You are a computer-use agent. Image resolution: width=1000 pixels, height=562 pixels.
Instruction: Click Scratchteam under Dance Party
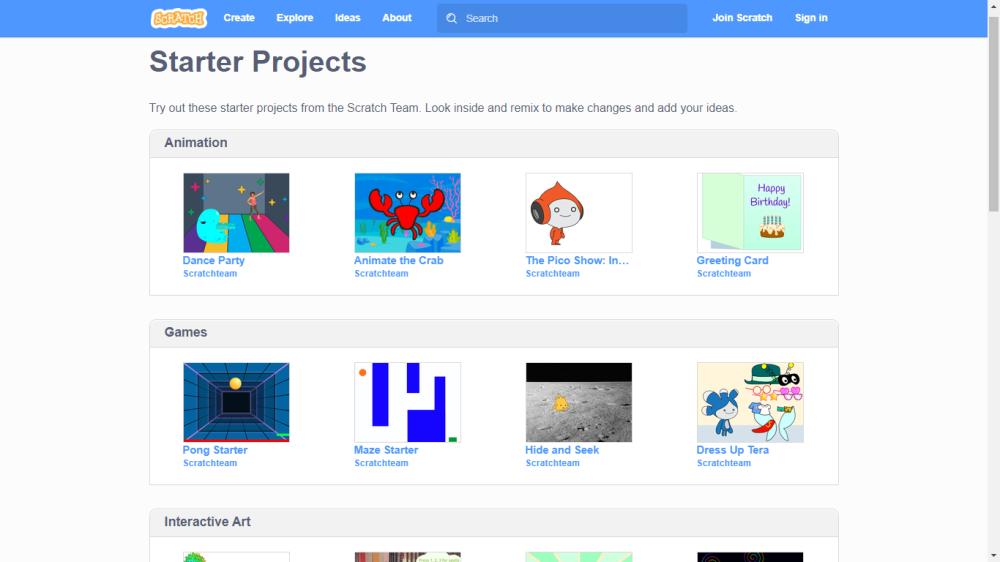coord(210,273)
